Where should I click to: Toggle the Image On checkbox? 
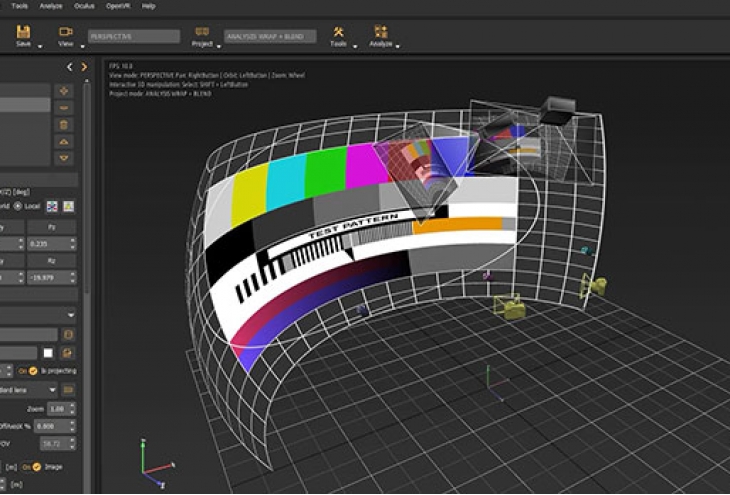point(37,467)
